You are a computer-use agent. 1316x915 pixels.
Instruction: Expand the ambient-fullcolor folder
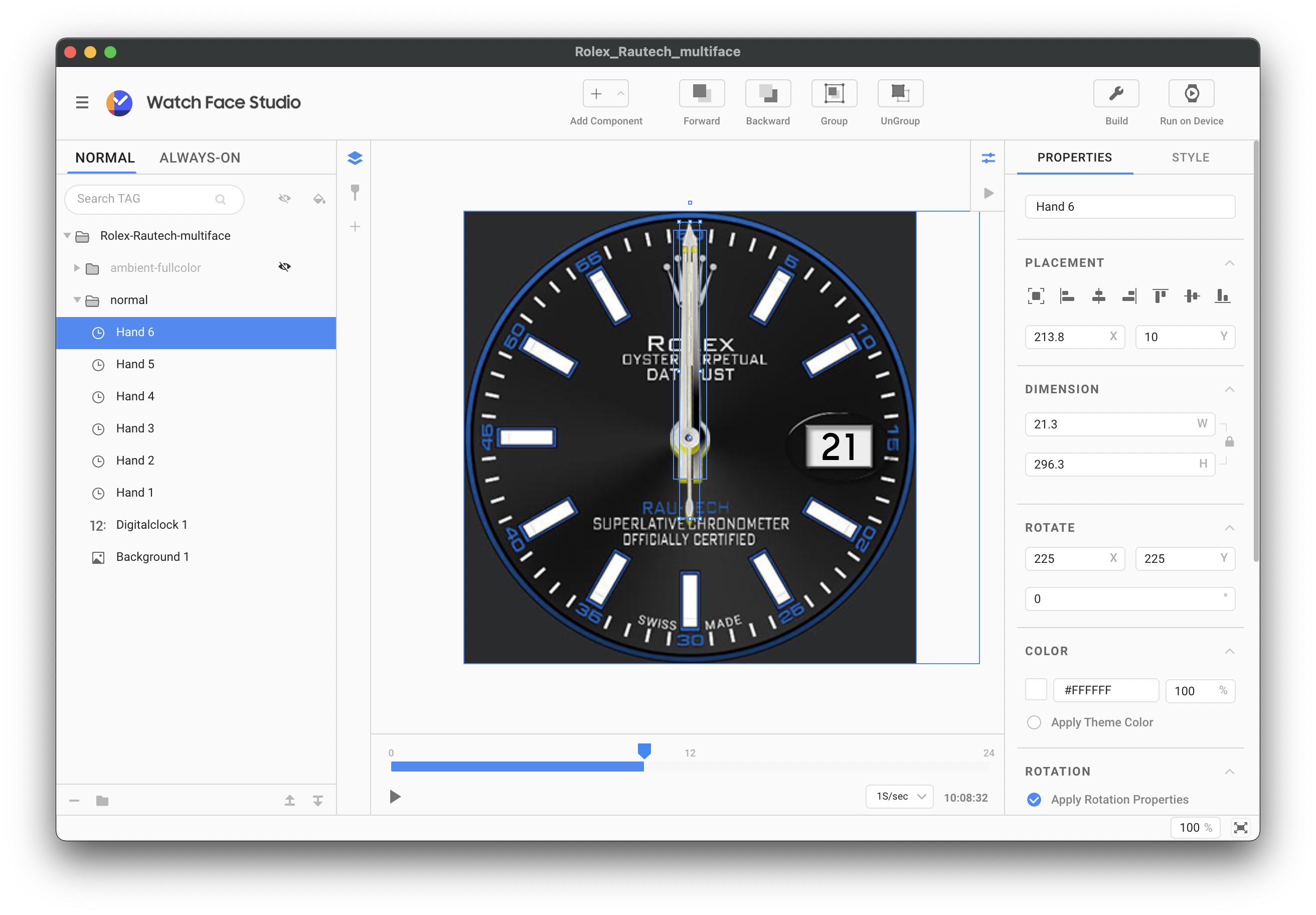pyautogui.click(x=76, y=268)
